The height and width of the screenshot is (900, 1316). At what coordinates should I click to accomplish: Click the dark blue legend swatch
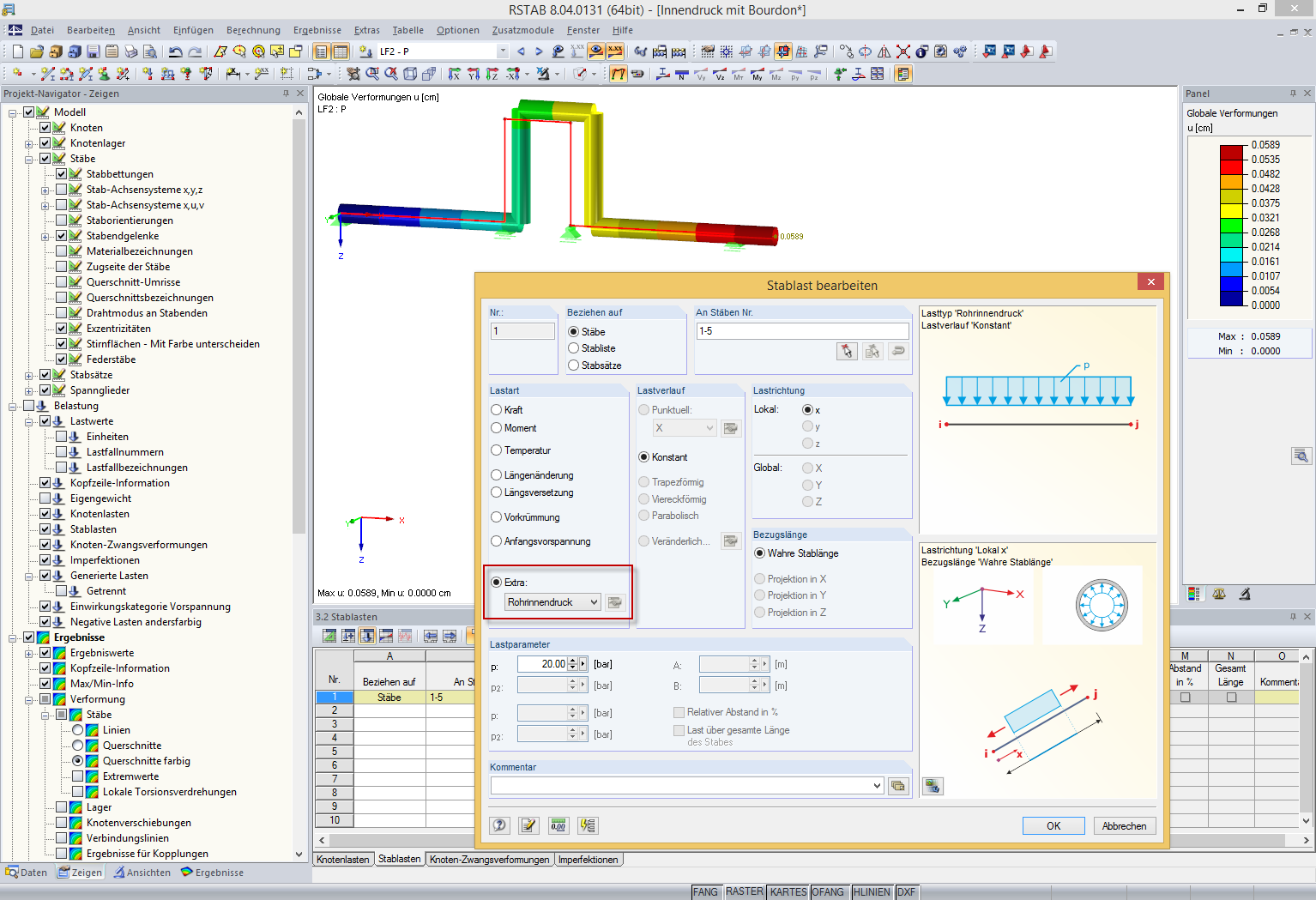click(1232, 299)
